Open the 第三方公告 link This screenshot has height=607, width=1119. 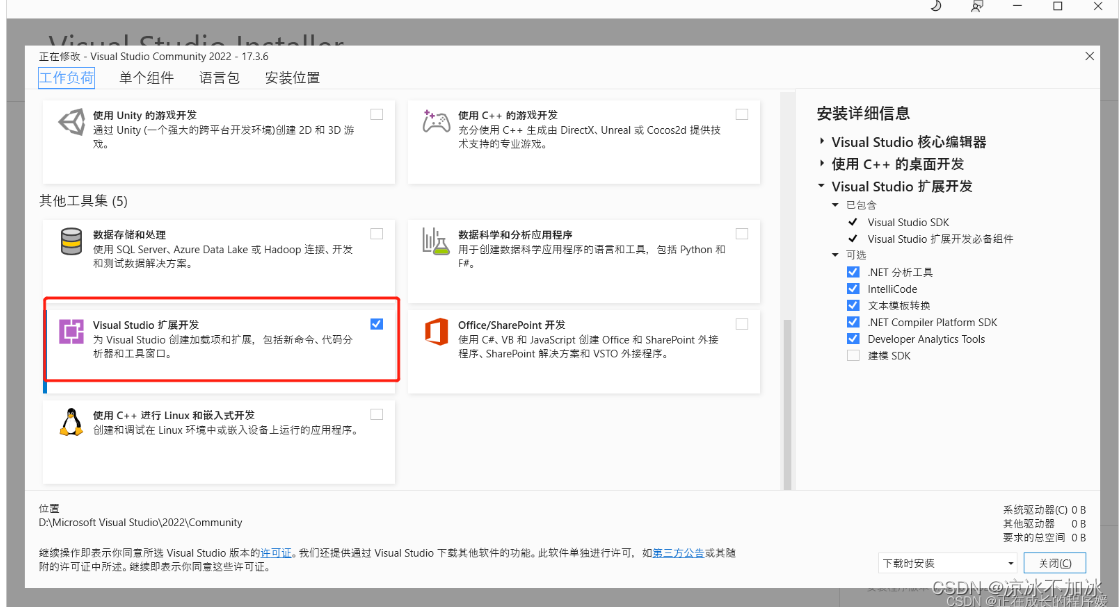(x=678, y=553)
